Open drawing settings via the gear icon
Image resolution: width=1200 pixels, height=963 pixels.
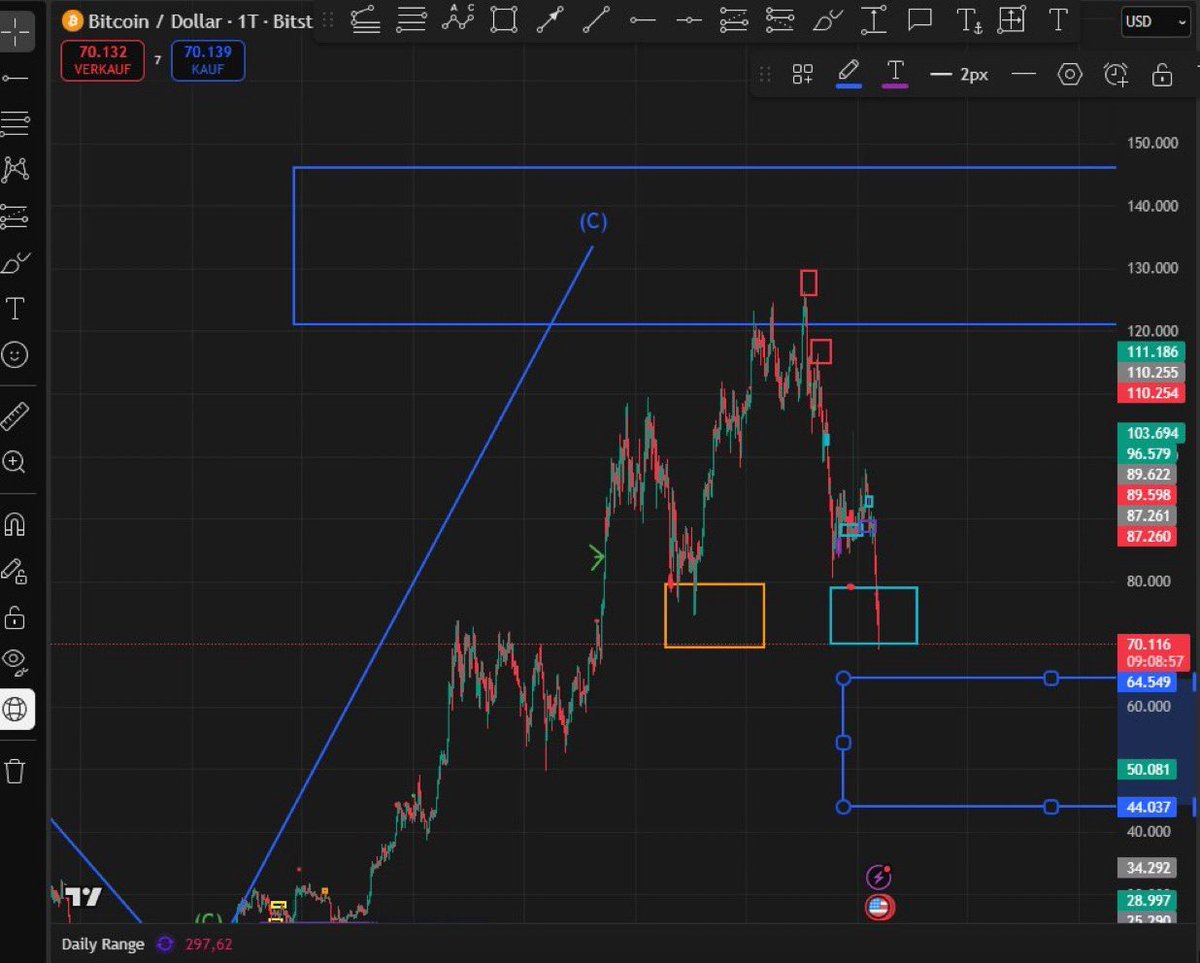pos(1070,74)
